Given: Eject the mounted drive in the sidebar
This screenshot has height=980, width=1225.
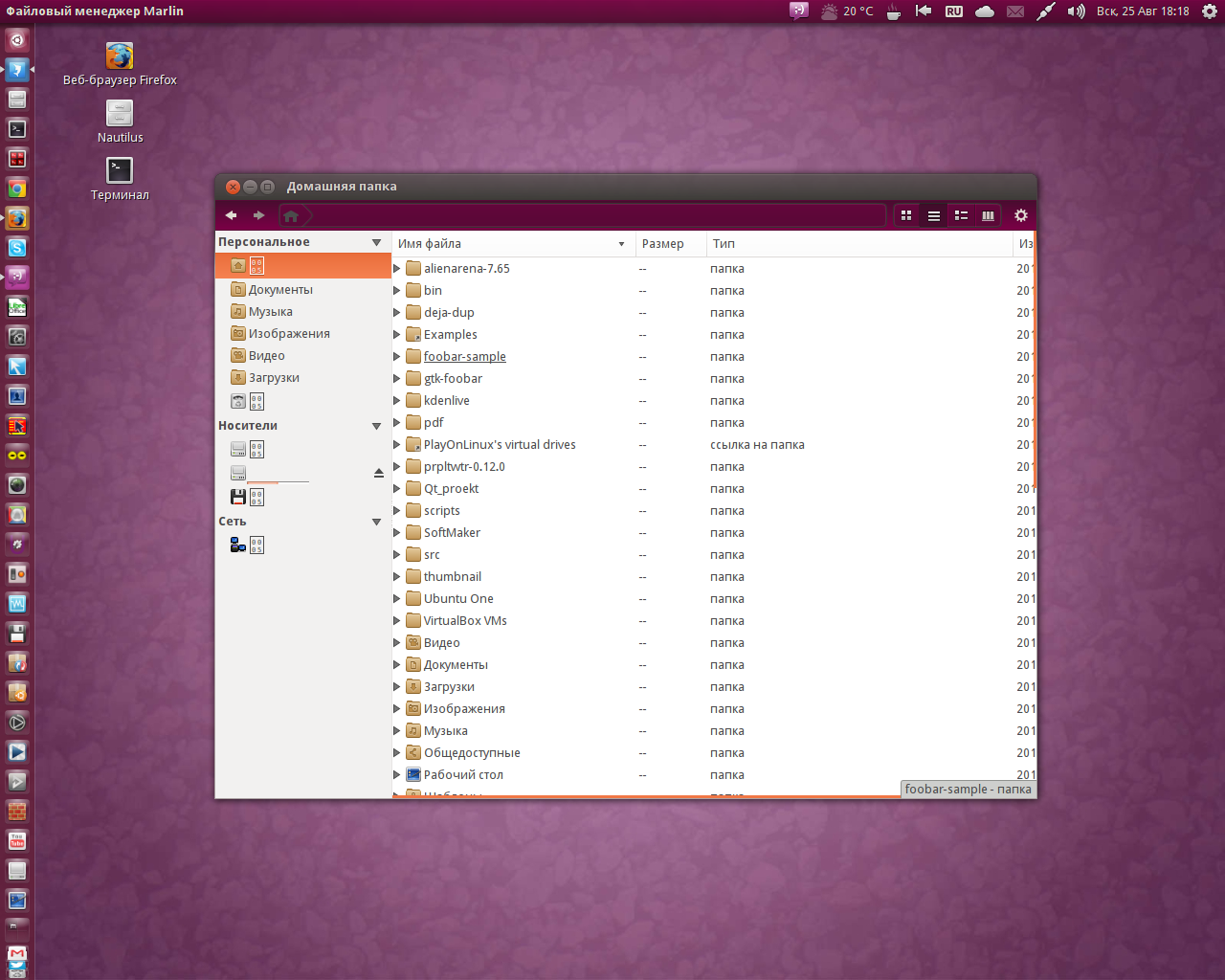Looking at the screenshot, I should pyautogui.click(x=378, y=474).
